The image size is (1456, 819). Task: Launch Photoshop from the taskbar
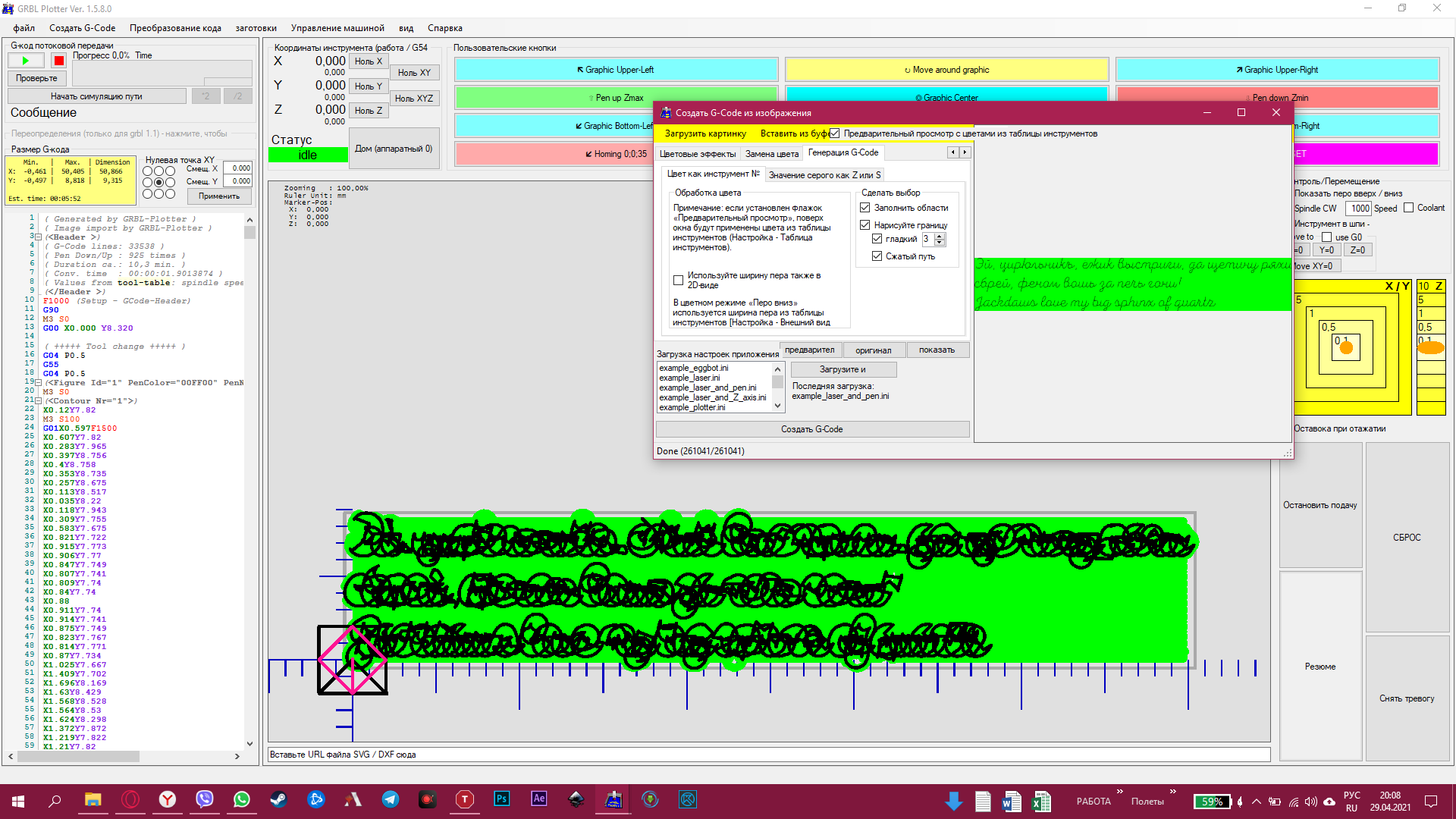(x=501, y=799)
